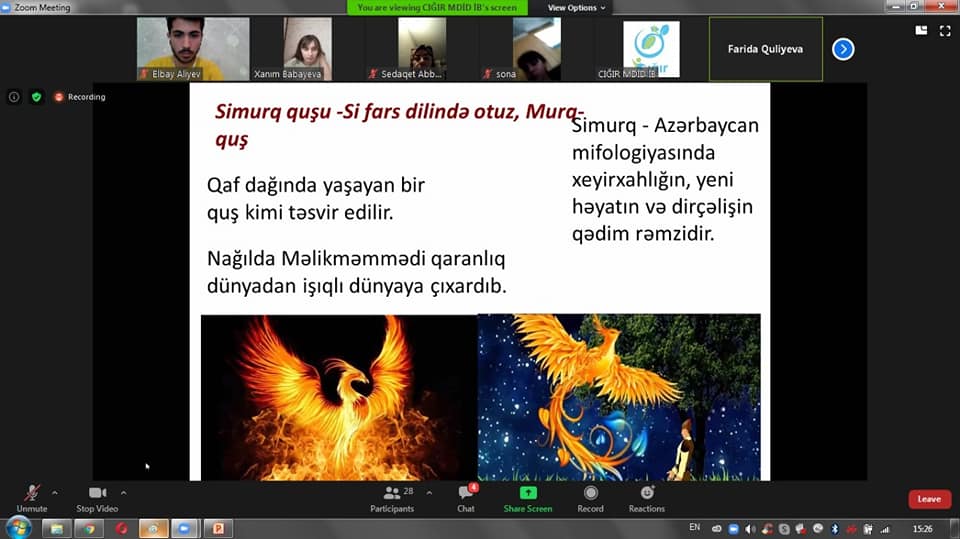This screenshot has height=539, width=960.
Task: Open the Windows Start menu
Action: pyautogui.click(x=18, y=528)
